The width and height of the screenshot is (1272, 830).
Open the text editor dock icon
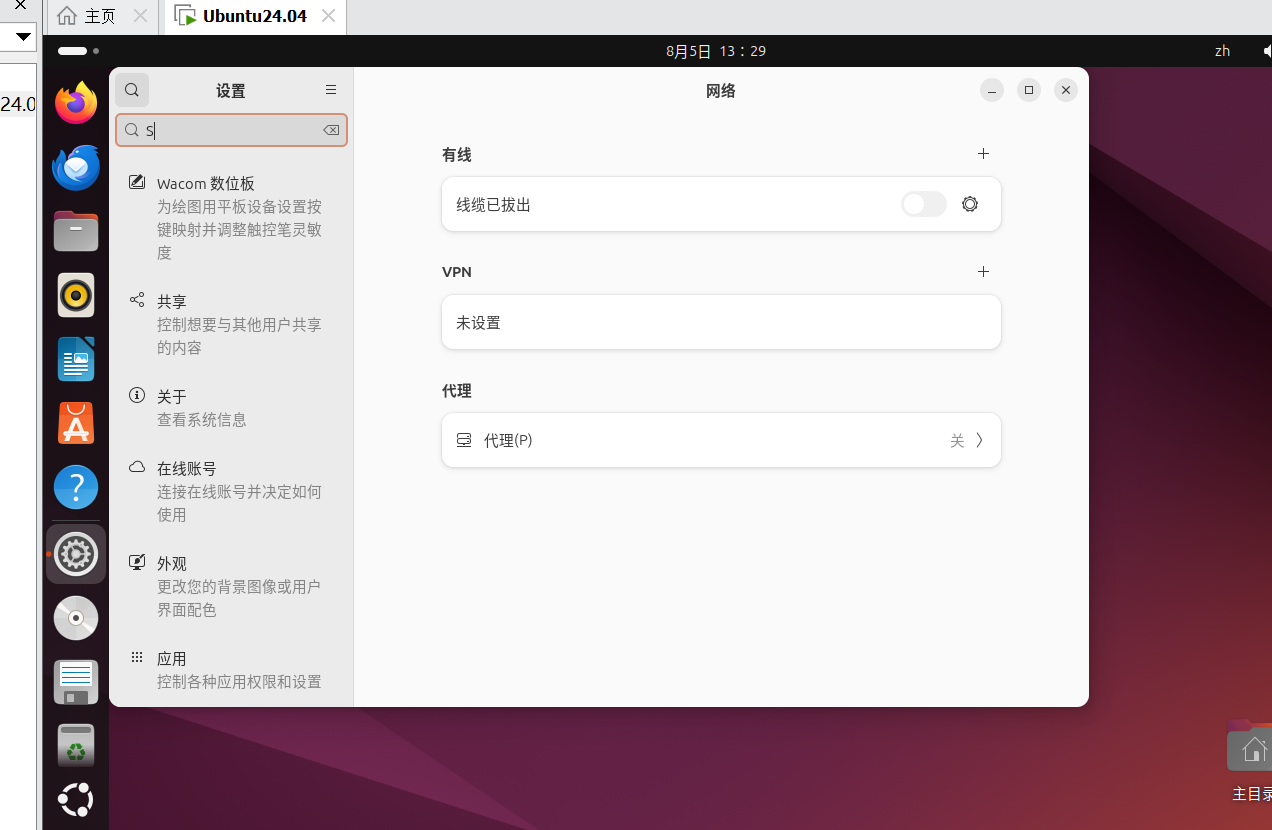click(76, 682)
